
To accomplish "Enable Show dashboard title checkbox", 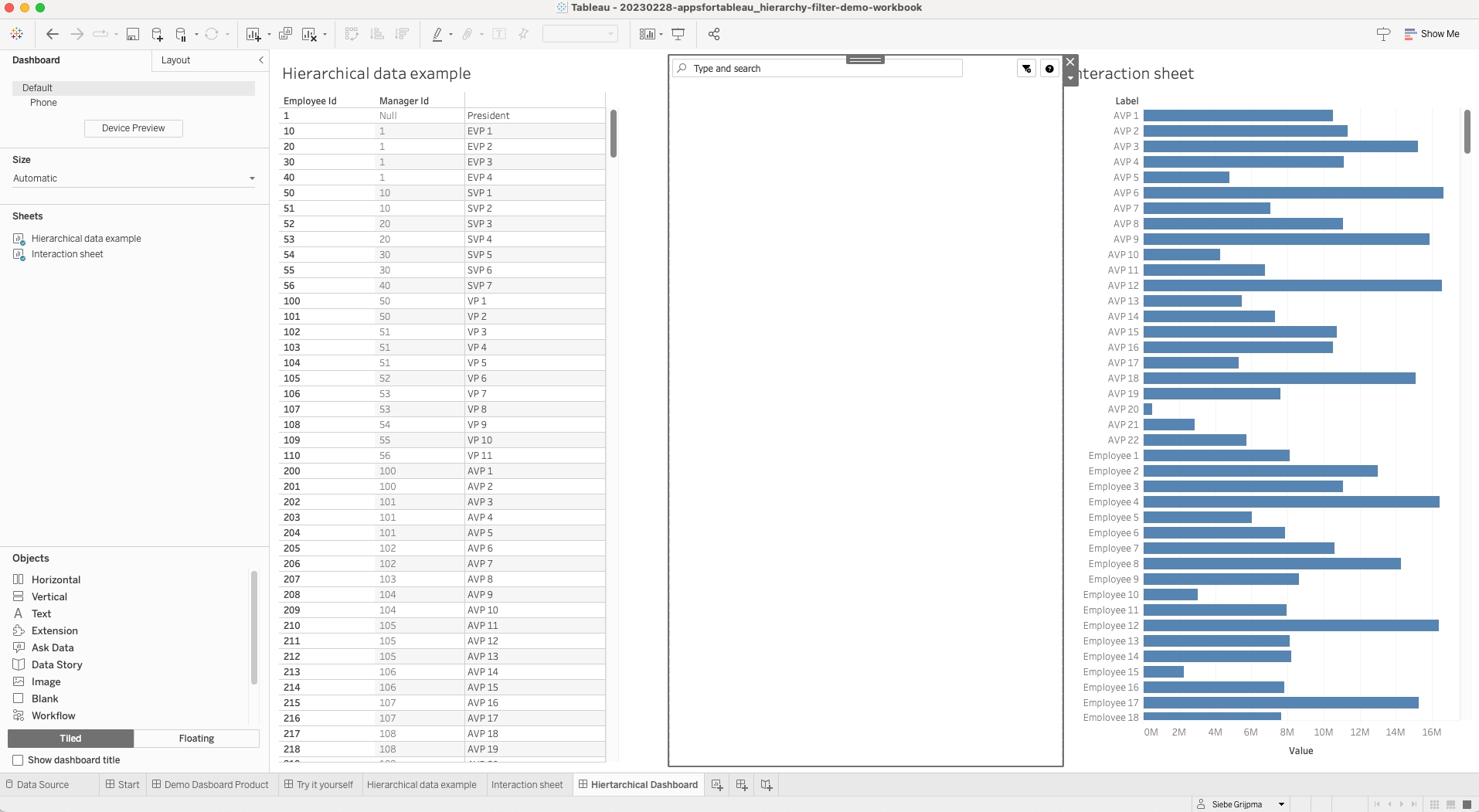I will point(18,760).
